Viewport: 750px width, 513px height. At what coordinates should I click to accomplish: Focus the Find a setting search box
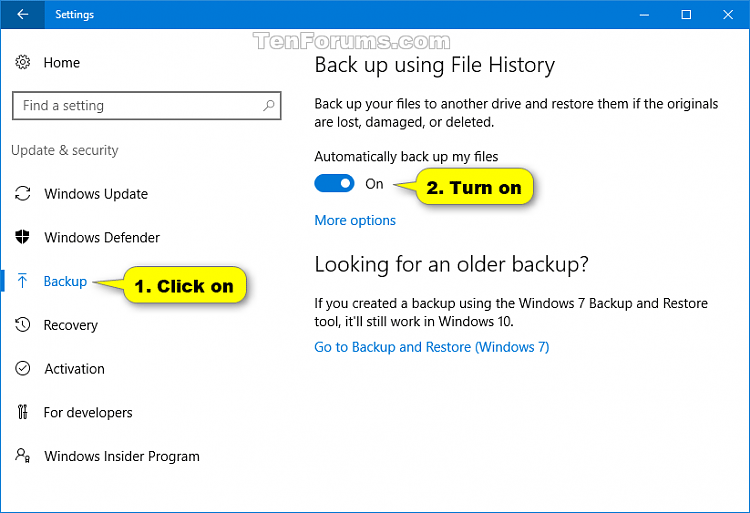pos(146,105)
